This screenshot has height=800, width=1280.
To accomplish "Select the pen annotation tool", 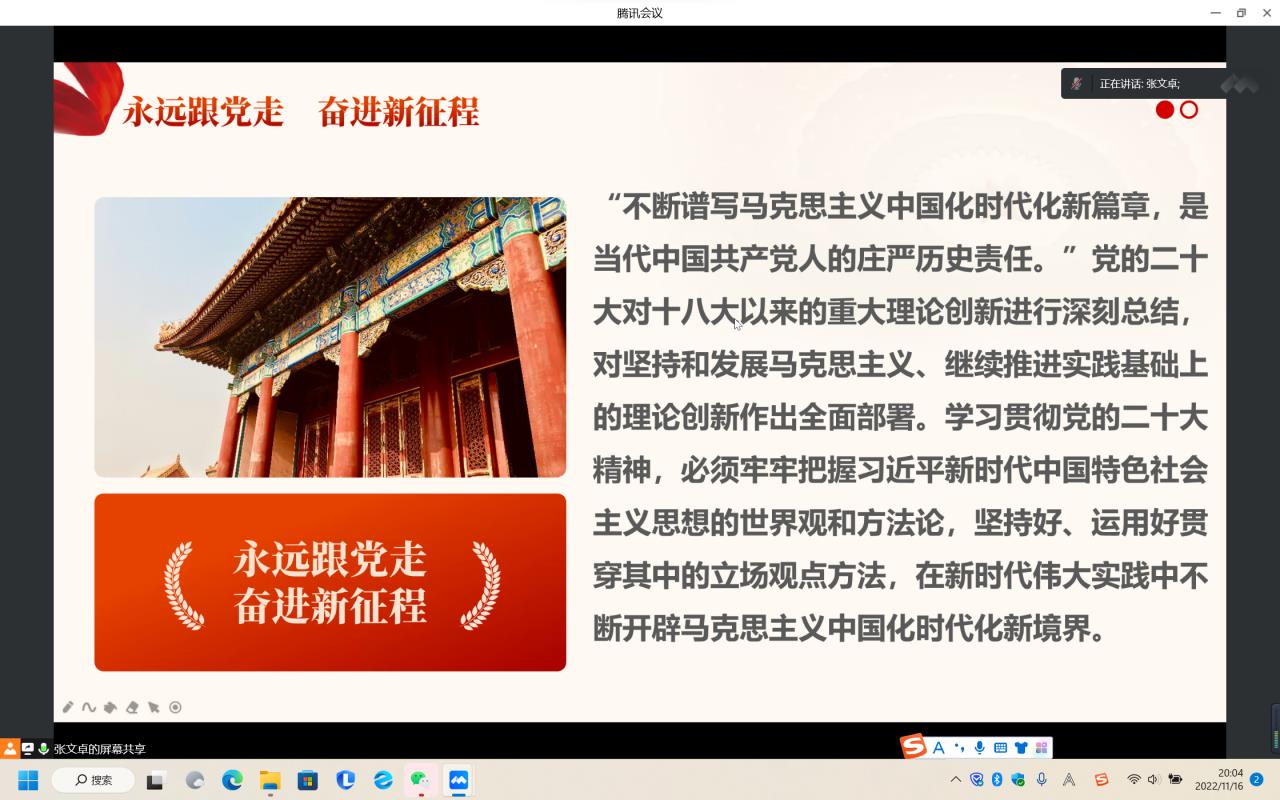I will [x=68, y=707].
